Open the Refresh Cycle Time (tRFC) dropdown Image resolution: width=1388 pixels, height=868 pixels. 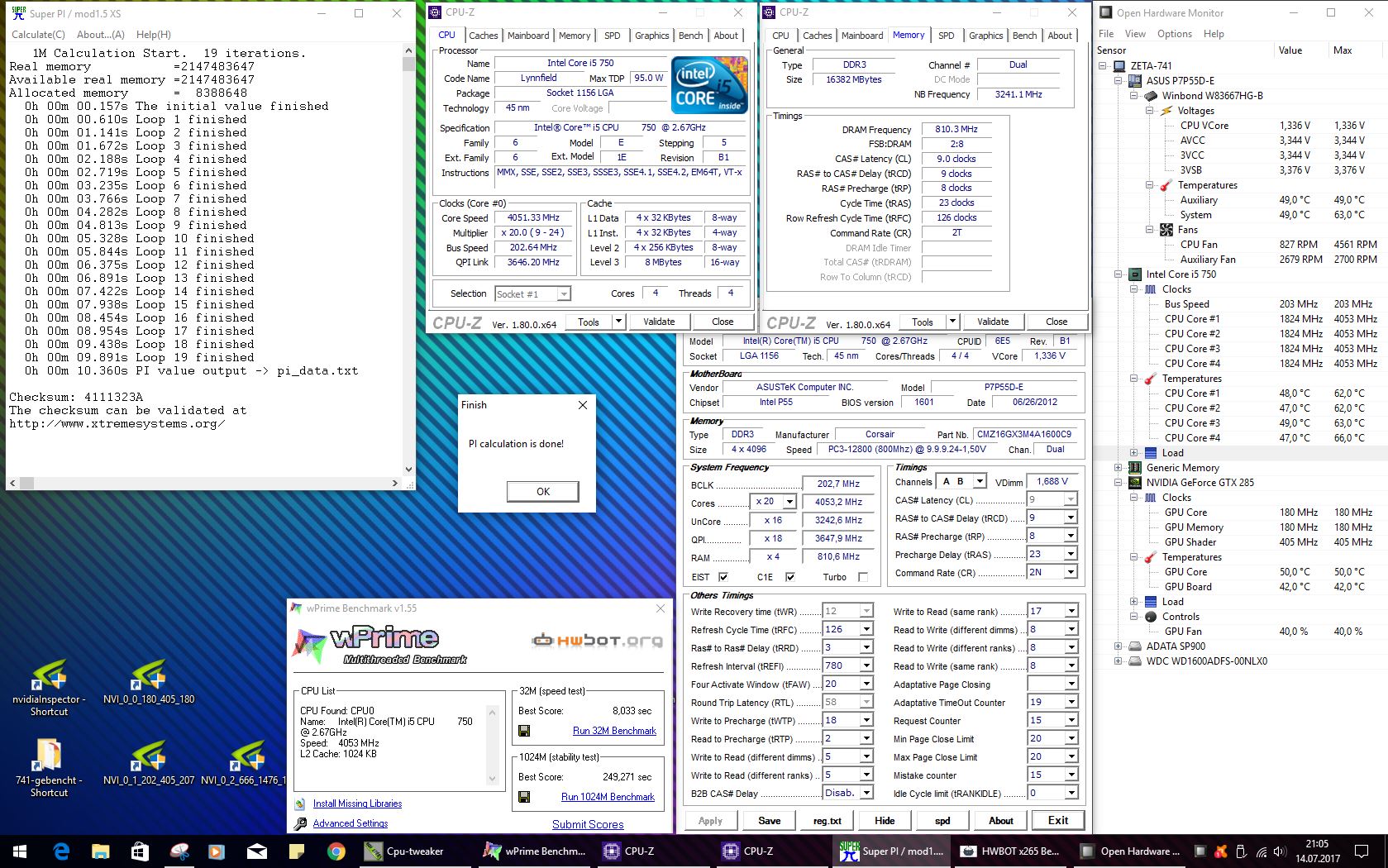coord(866,629)
